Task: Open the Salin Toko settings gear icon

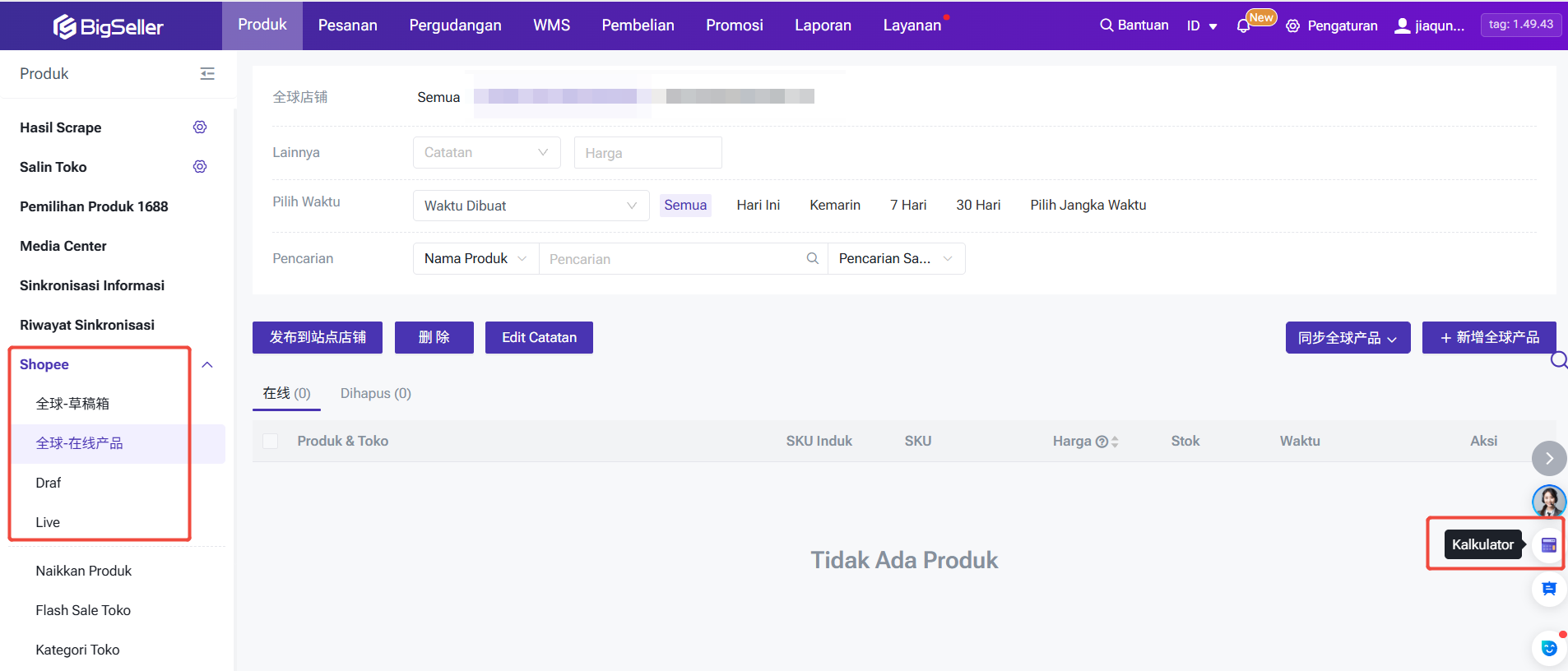Action: (200, 167)
